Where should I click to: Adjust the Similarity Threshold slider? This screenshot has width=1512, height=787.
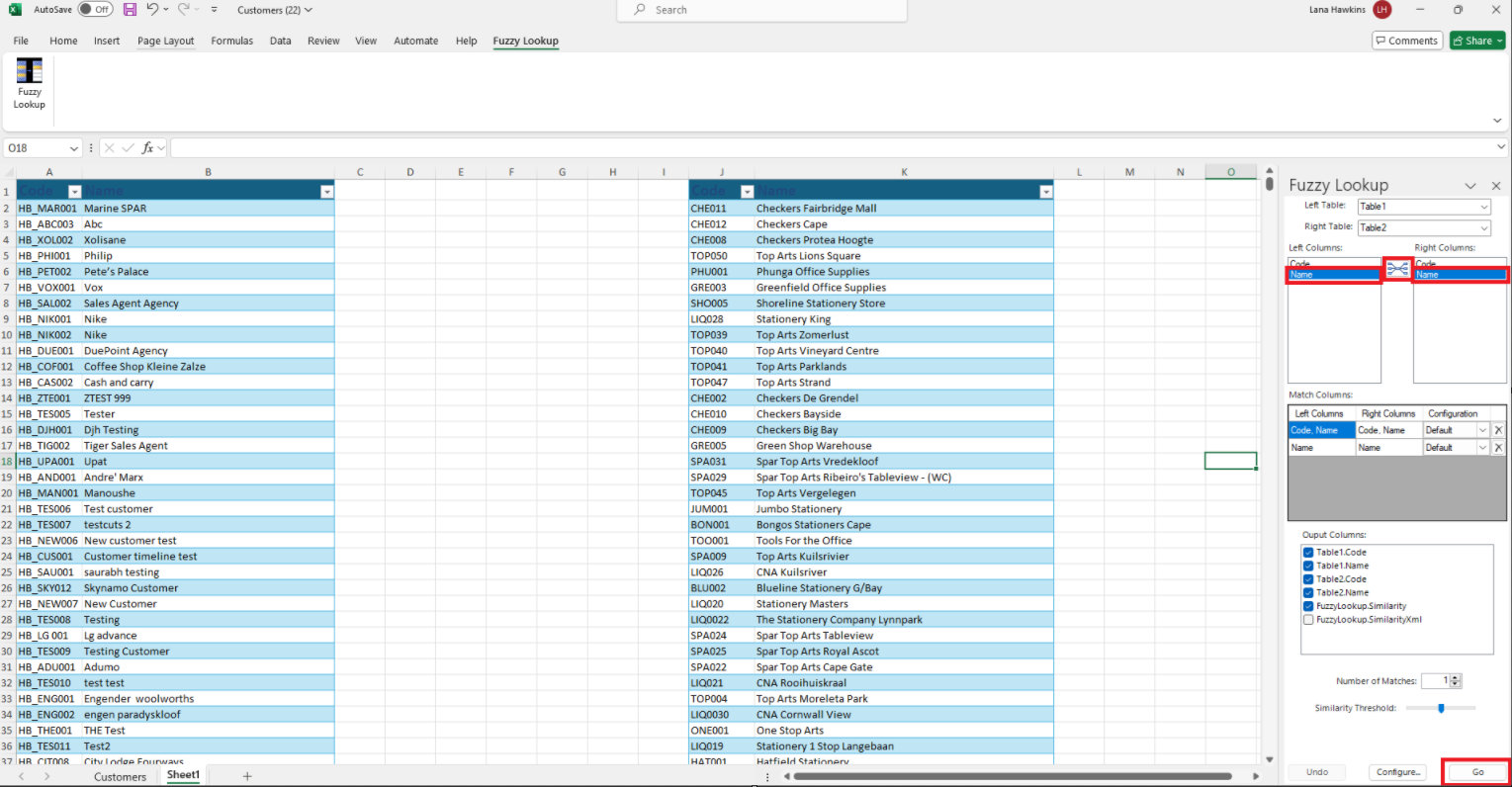[1441, 708]
